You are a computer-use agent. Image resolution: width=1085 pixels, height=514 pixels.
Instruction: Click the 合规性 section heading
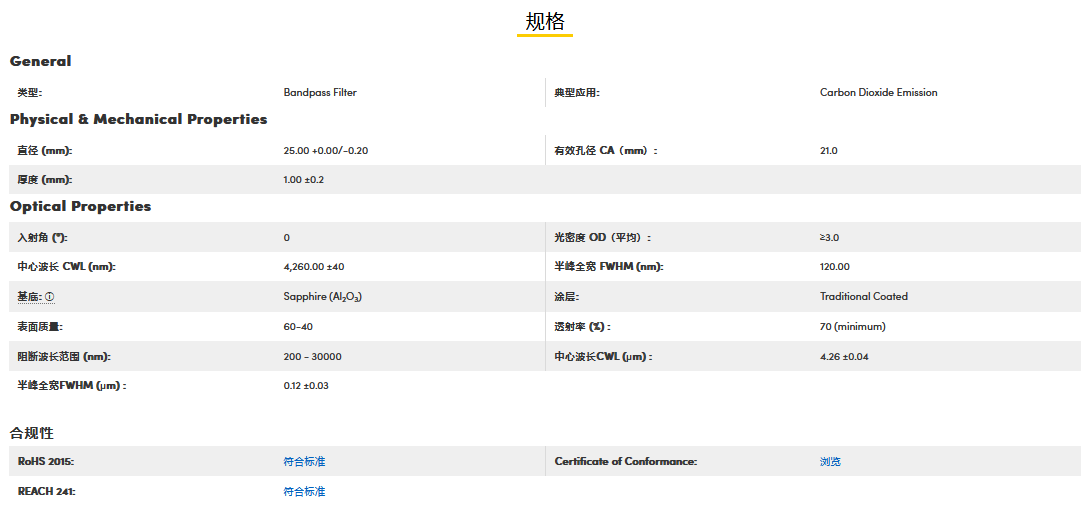32,433
